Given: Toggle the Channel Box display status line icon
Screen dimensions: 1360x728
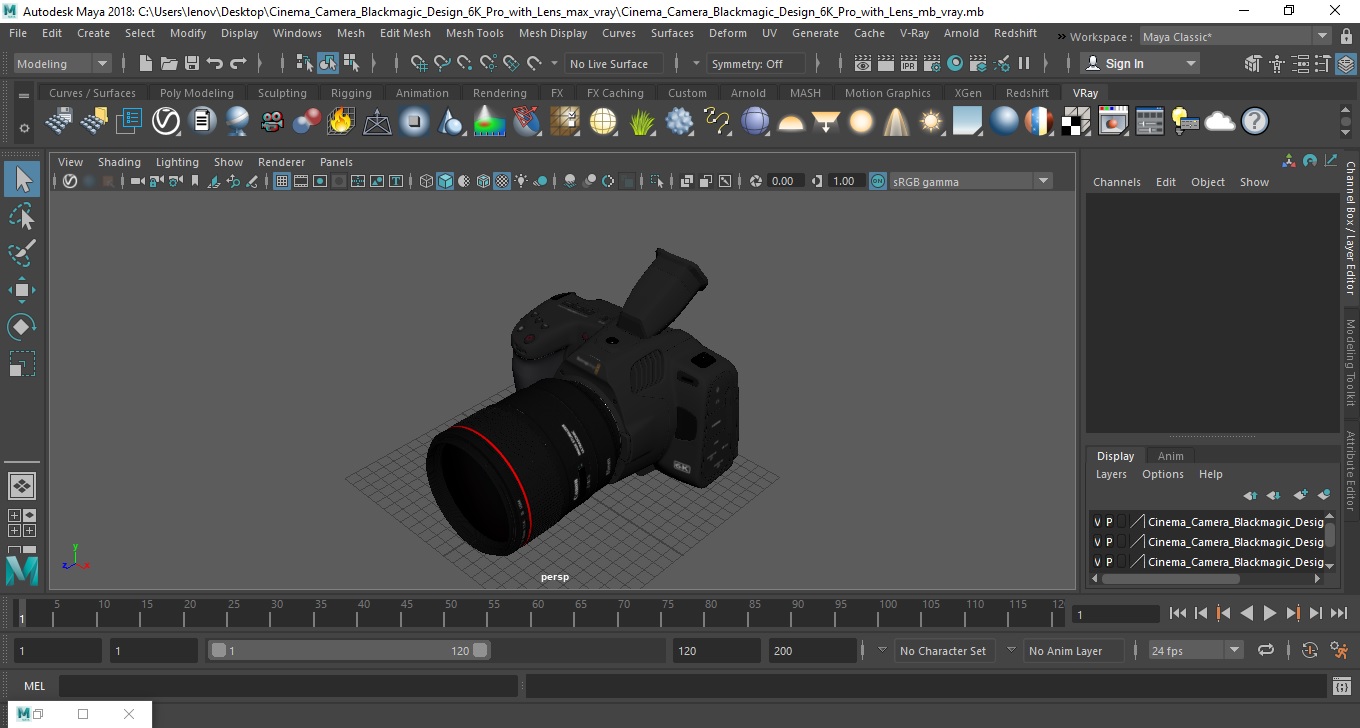Looking at the screenshot, I should 1346,63.
